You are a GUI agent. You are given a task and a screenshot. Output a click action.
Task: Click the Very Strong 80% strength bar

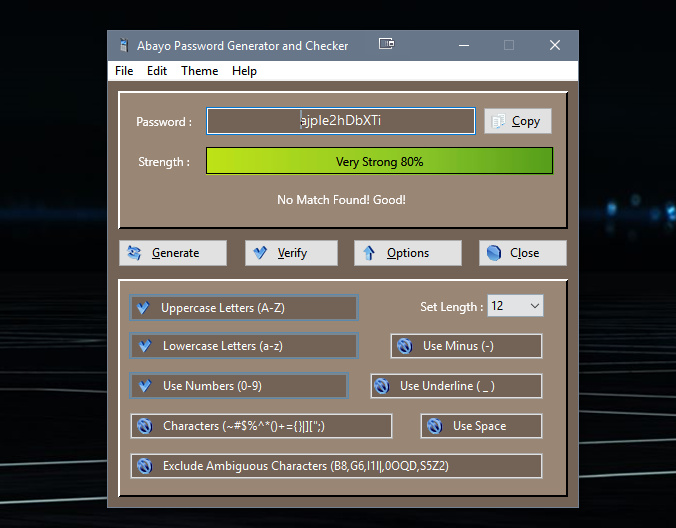[x=379, y=161]
